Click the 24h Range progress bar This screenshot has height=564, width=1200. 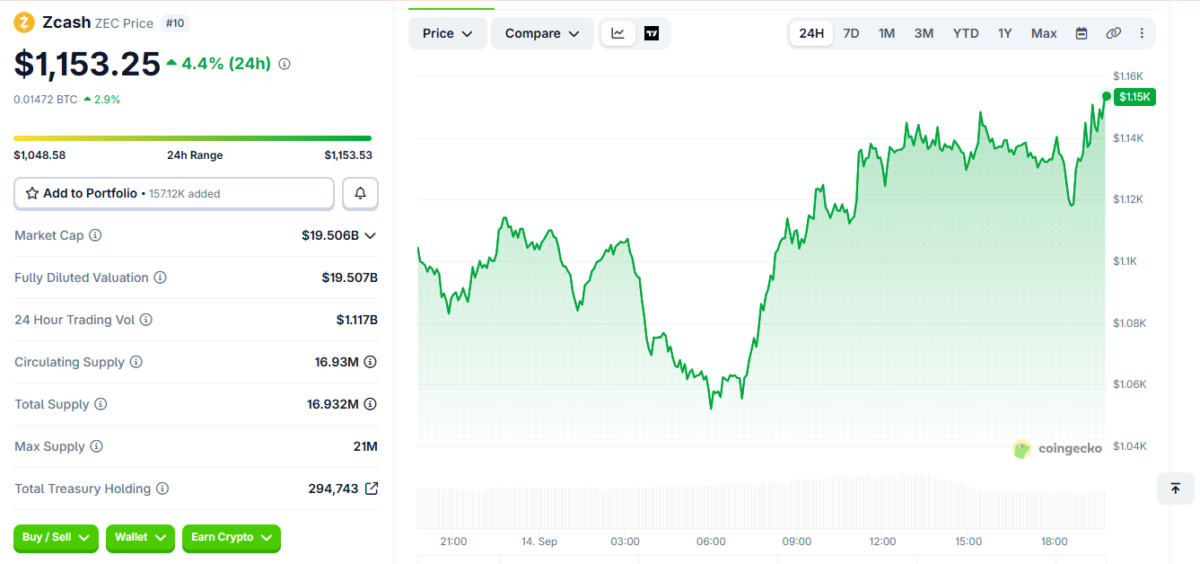click(x=193, y=138)
